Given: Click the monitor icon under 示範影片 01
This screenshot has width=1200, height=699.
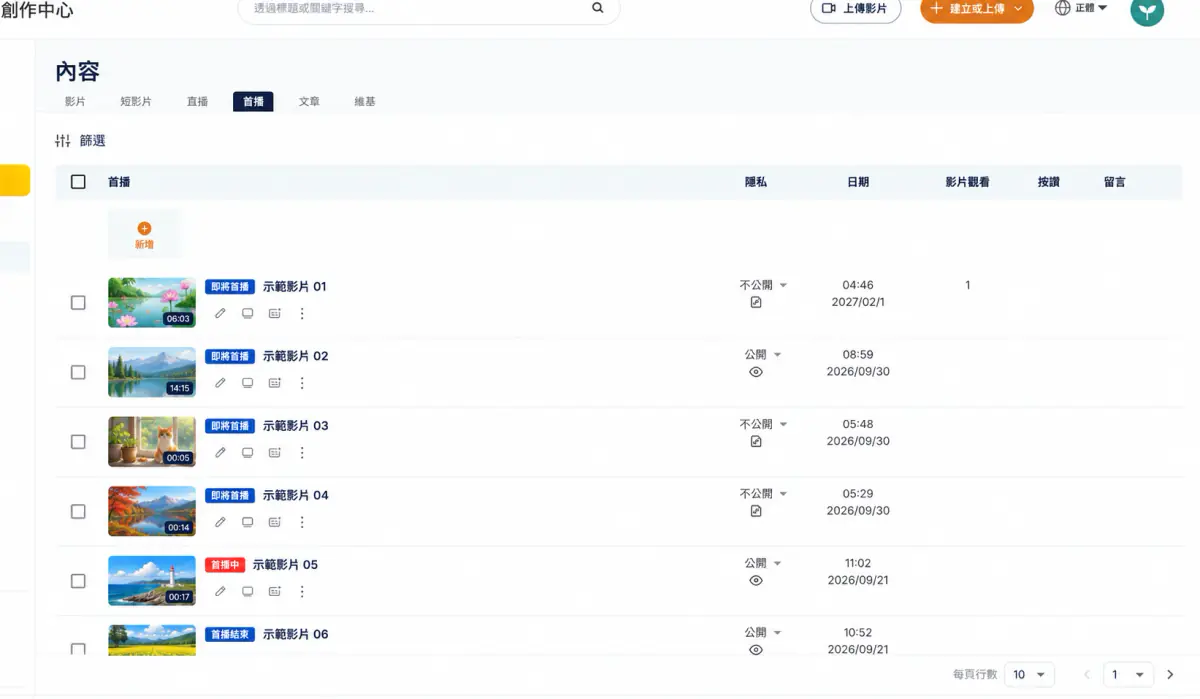Looking at the screenshot, I should click(x=247, y=313).
